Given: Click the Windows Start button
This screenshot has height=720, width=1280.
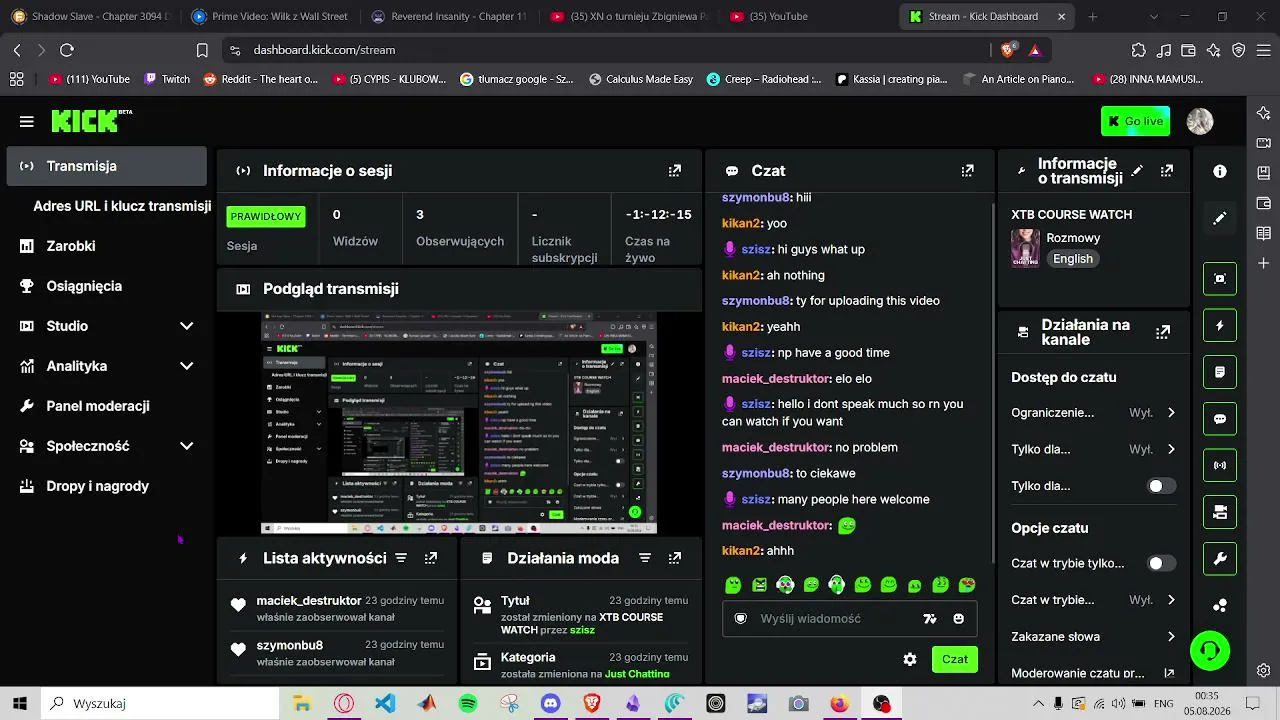Looking at the screenshot, I should 20,703.
